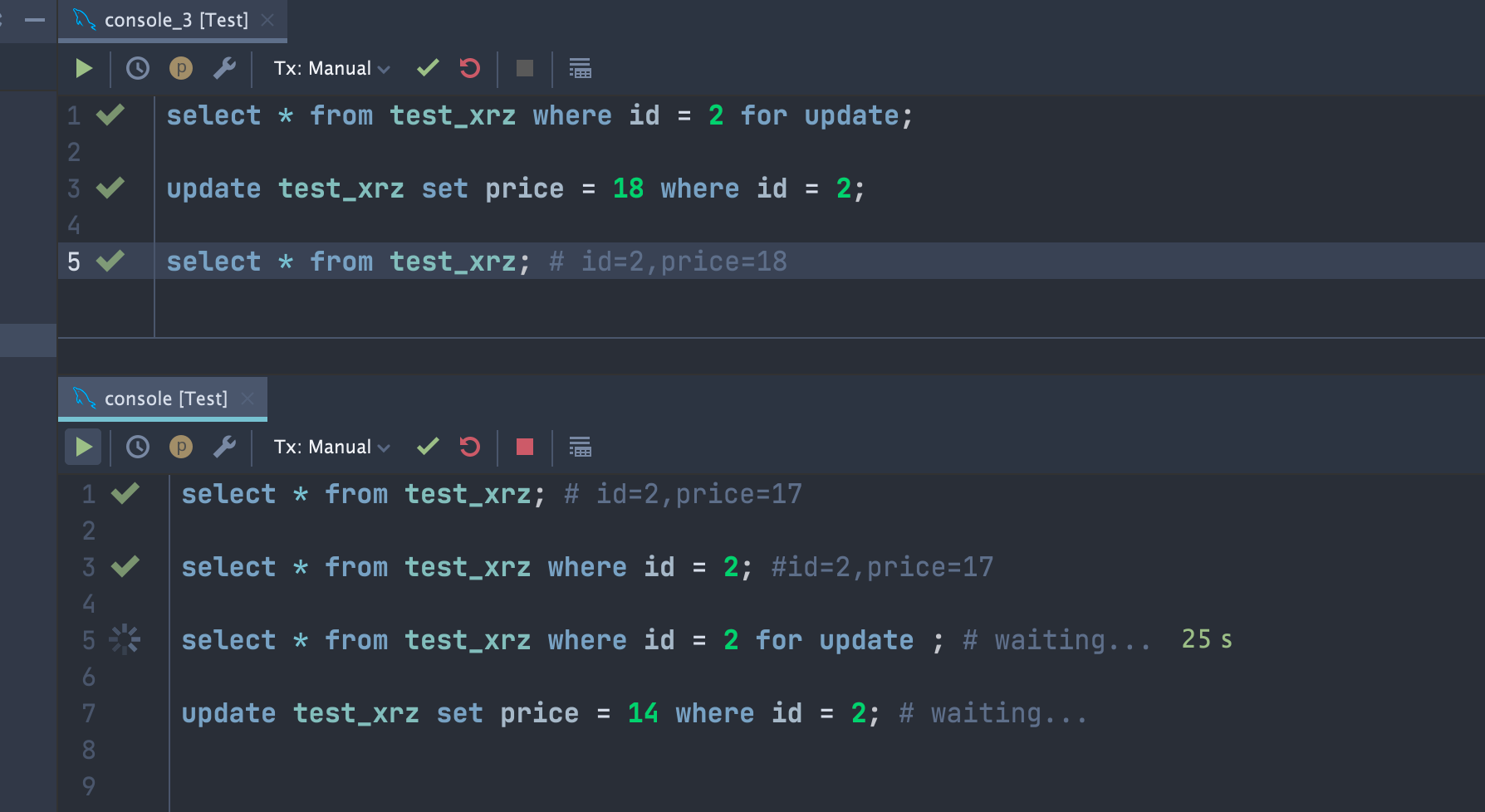Screen dimensions: 1485x812
Task: Expand Tx: Manual dropdown in console_3
Action: (332, 68)
